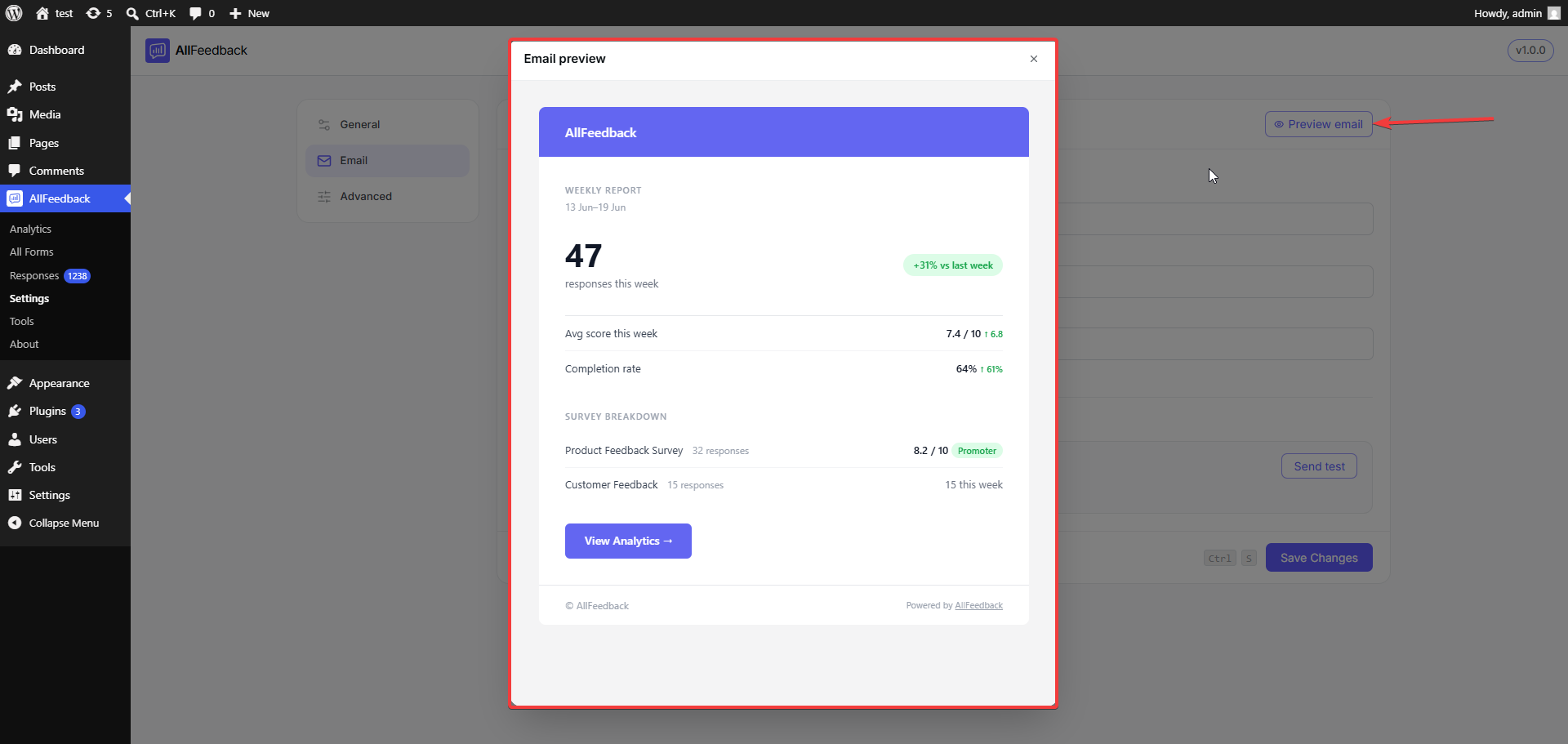Select the Email settings tab
The height and width of the screenshot is (744, 1568).
click(387, 161)
